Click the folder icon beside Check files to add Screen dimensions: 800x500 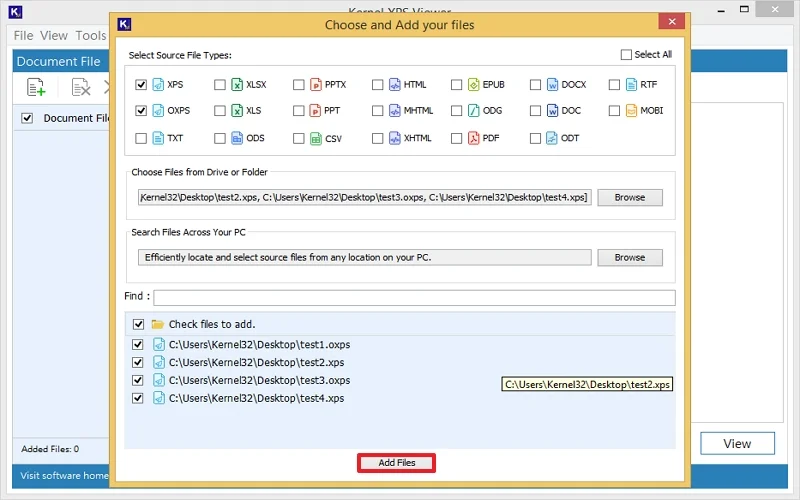point(158,324)
